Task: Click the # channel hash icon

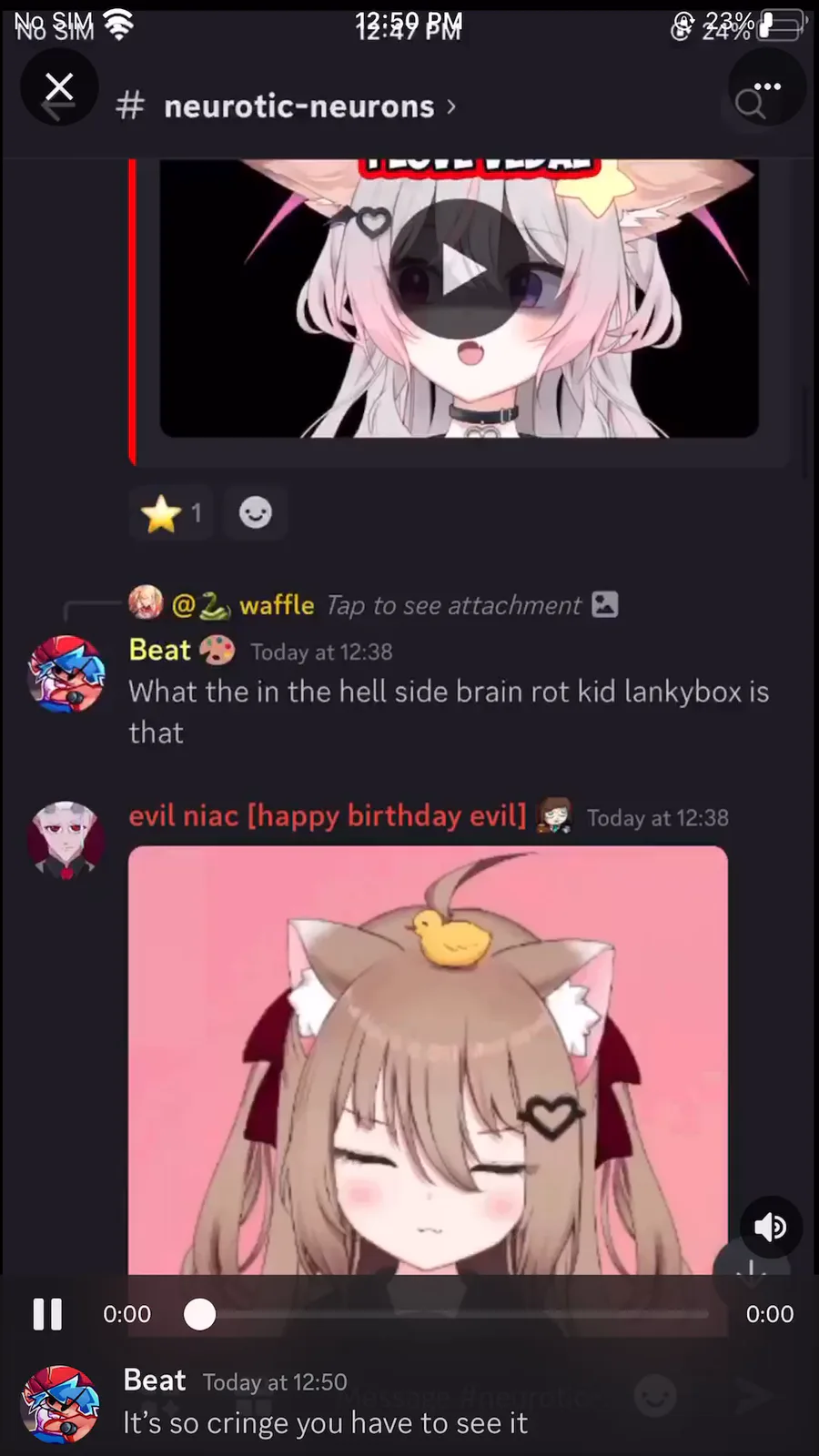Action: 130,107
